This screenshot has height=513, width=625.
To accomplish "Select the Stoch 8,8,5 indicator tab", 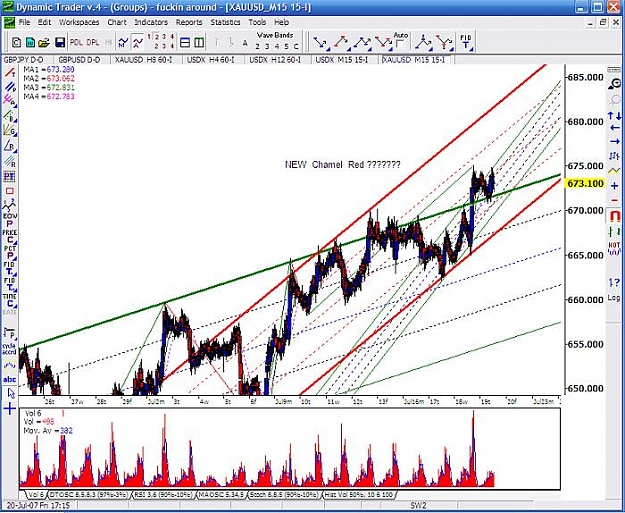I will click(x=285, y=495).
